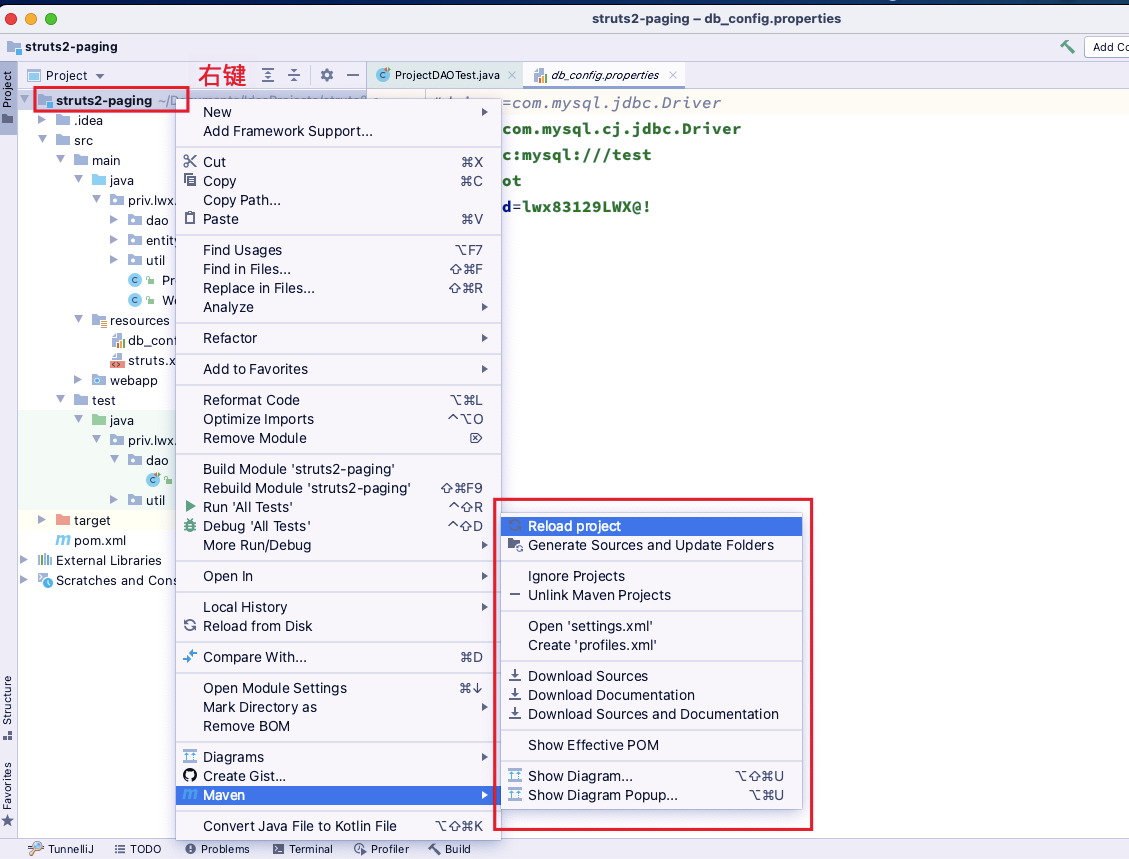Viewport: 1129px width, 859px height.
Task: Open the Terminal tool window
Action: tap(302, 849)
